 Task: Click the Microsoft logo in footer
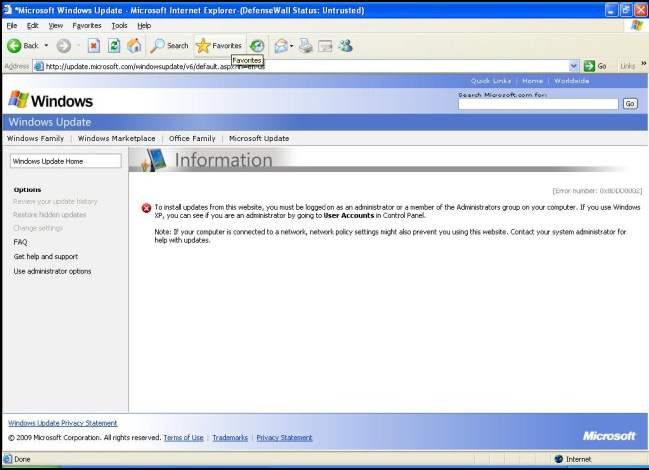point(609,436)
